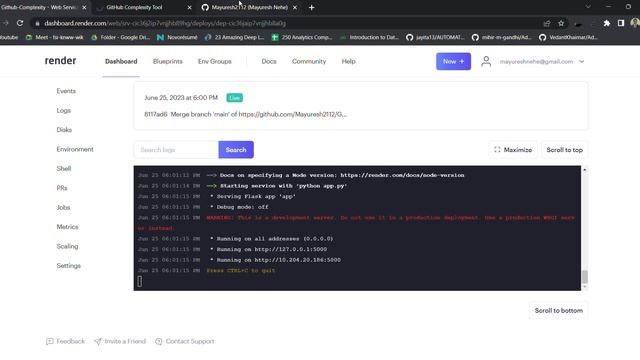Open 23 Amazing Deep L... bookmark

pyautogui.click(x=235, y=37)
